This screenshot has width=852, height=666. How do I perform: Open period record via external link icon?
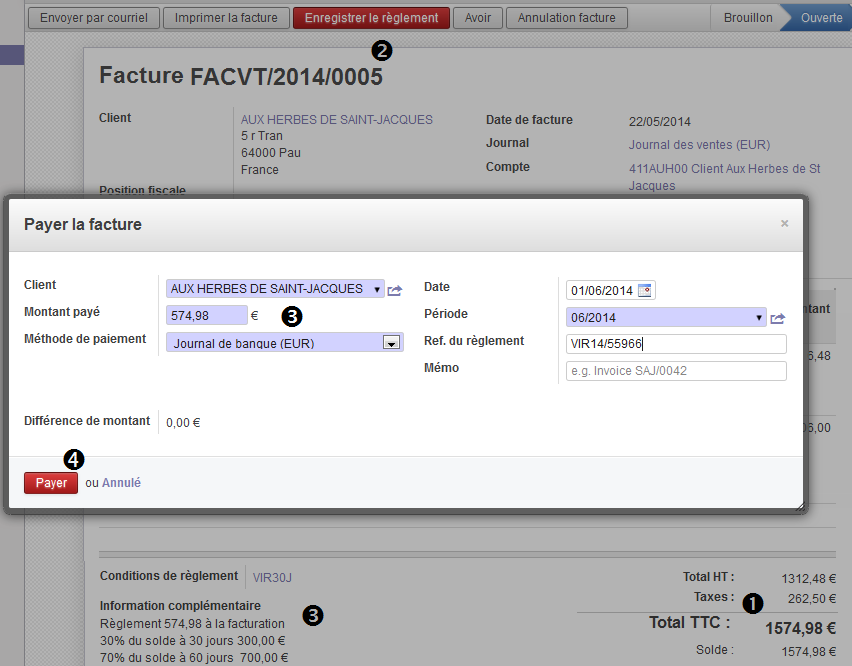[778, 318]
